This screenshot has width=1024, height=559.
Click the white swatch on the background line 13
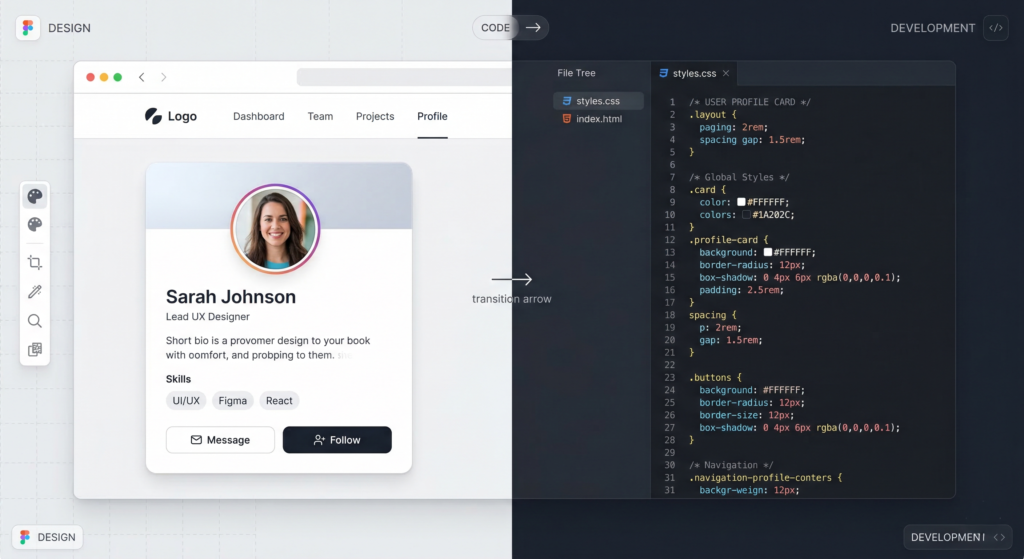[768, 252]
